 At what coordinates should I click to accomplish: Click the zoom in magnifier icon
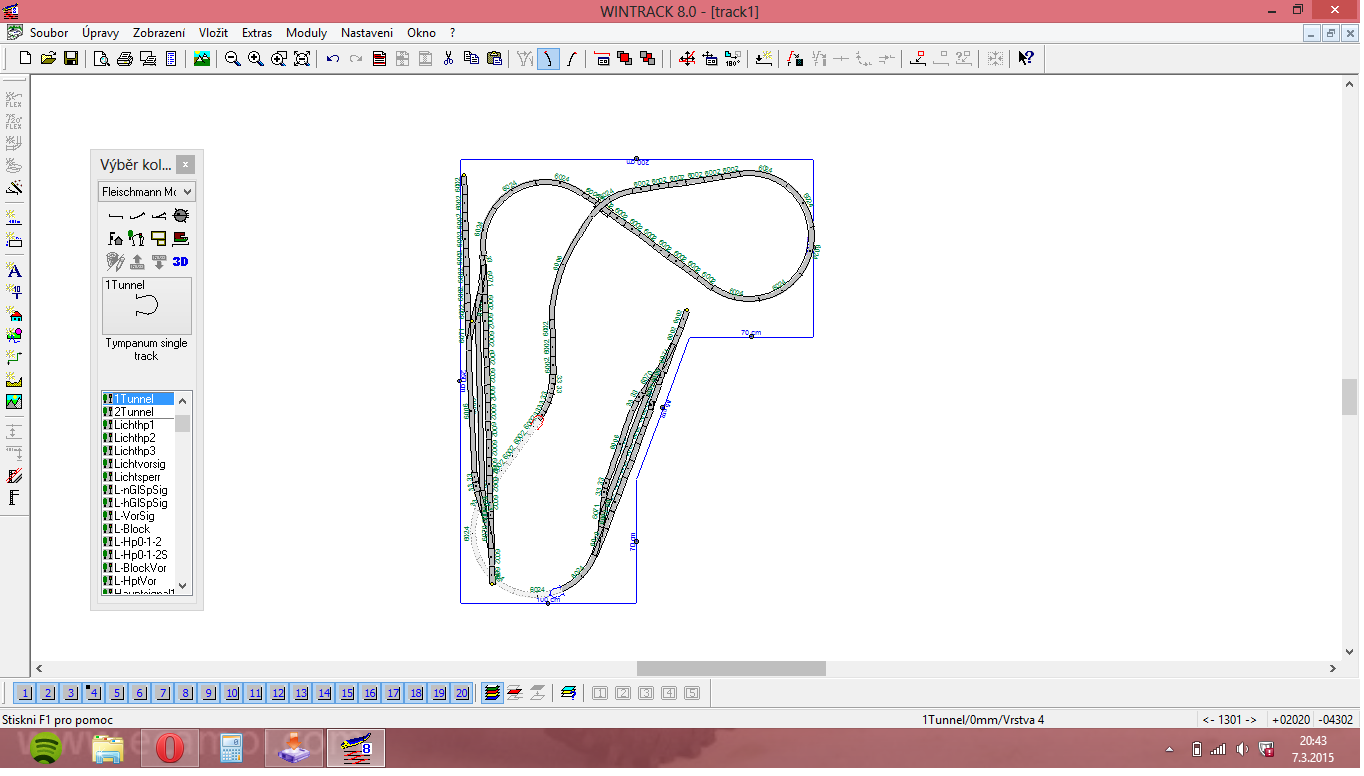click(x=256, y=59)
